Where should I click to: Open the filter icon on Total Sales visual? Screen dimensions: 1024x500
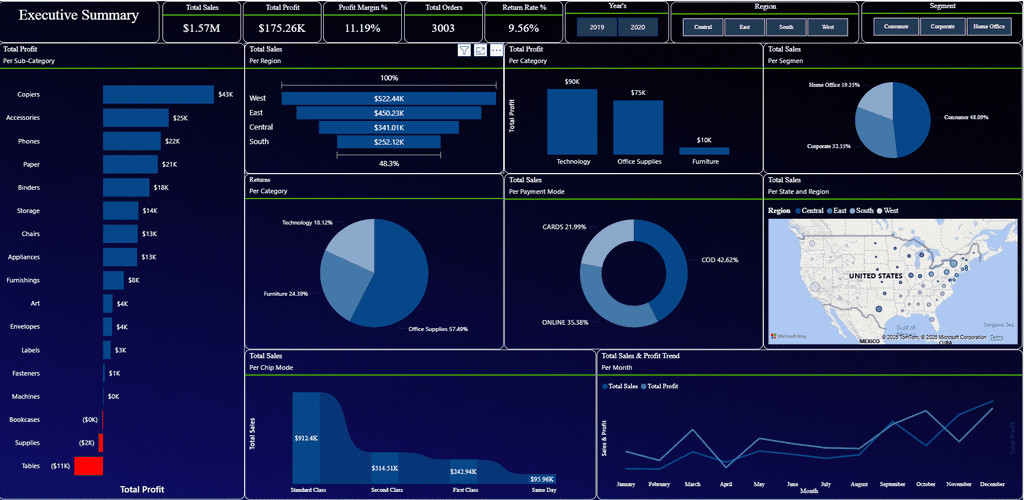tap(464, 50)
